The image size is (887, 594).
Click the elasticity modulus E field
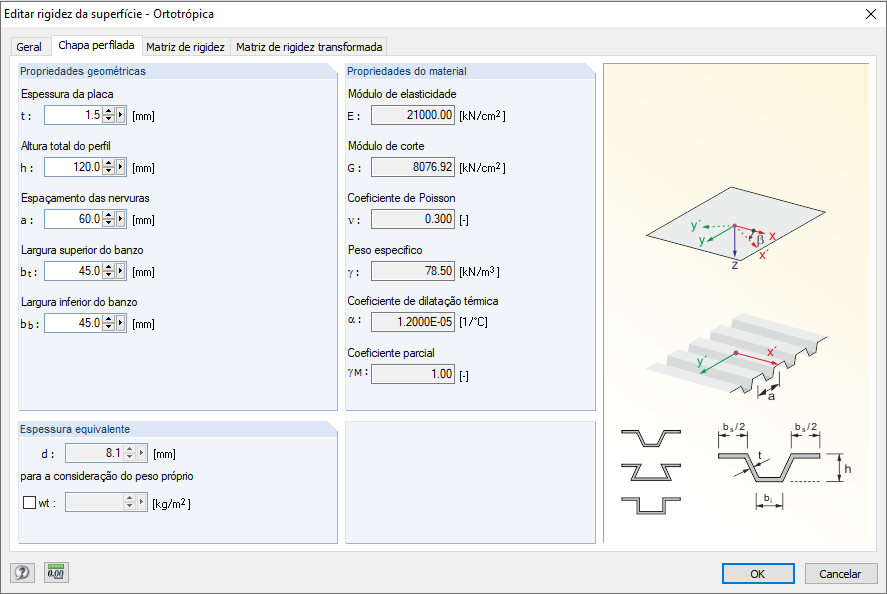pos(413,115)
